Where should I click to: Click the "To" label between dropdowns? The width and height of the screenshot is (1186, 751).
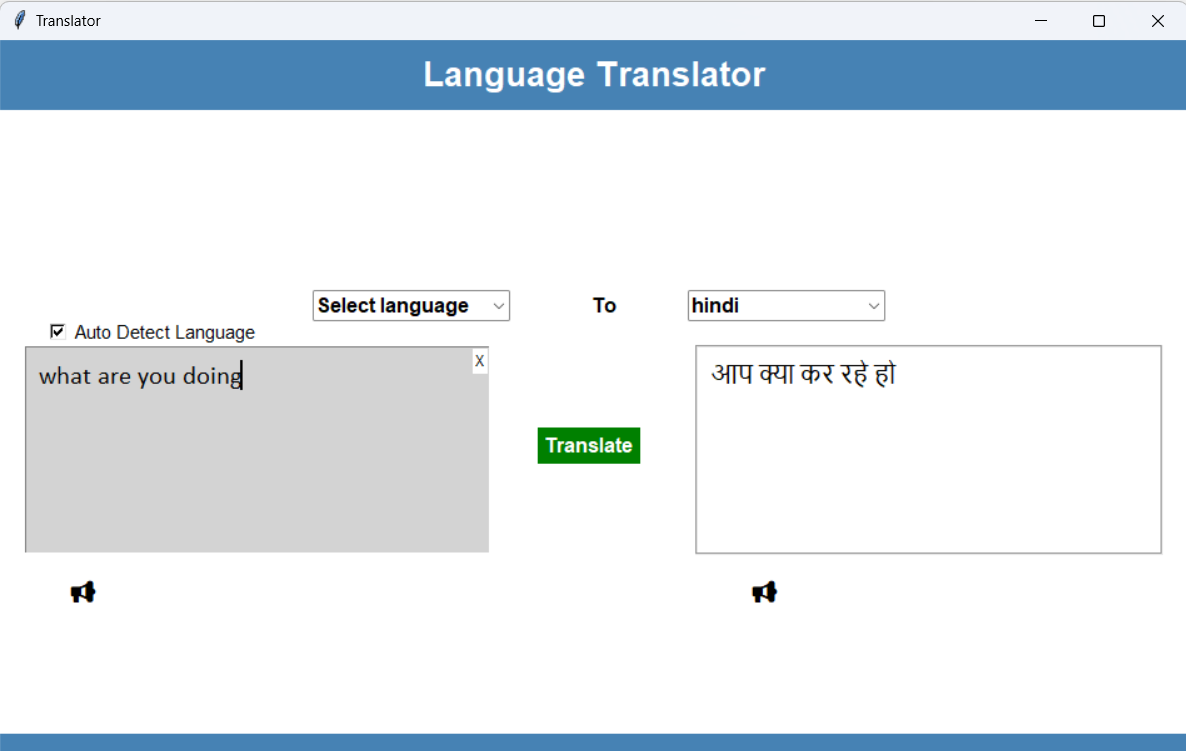[604, 306]
